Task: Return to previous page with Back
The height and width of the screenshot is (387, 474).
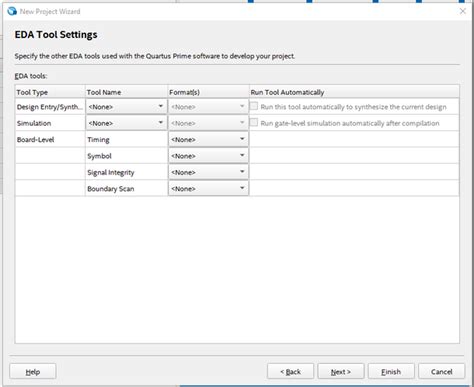Action: pos(290,371)
